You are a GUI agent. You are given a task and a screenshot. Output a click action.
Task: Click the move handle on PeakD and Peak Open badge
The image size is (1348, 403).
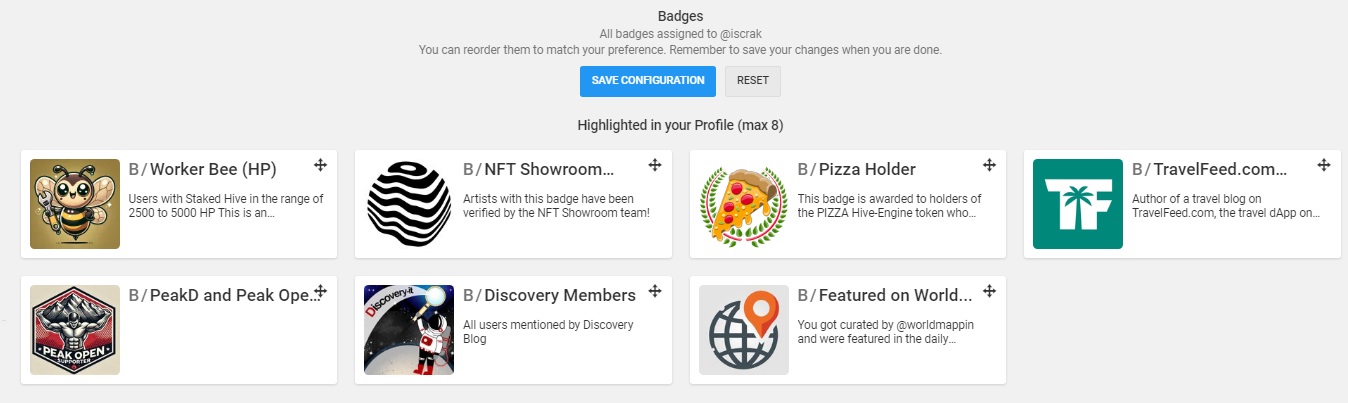321,291
